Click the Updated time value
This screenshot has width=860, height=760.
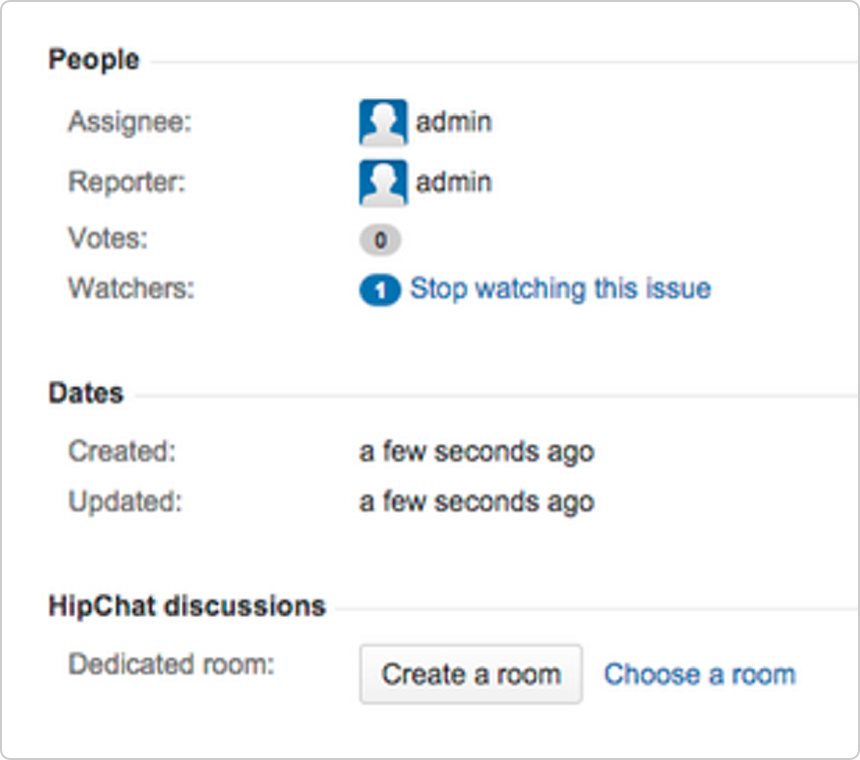pos(476,501)
